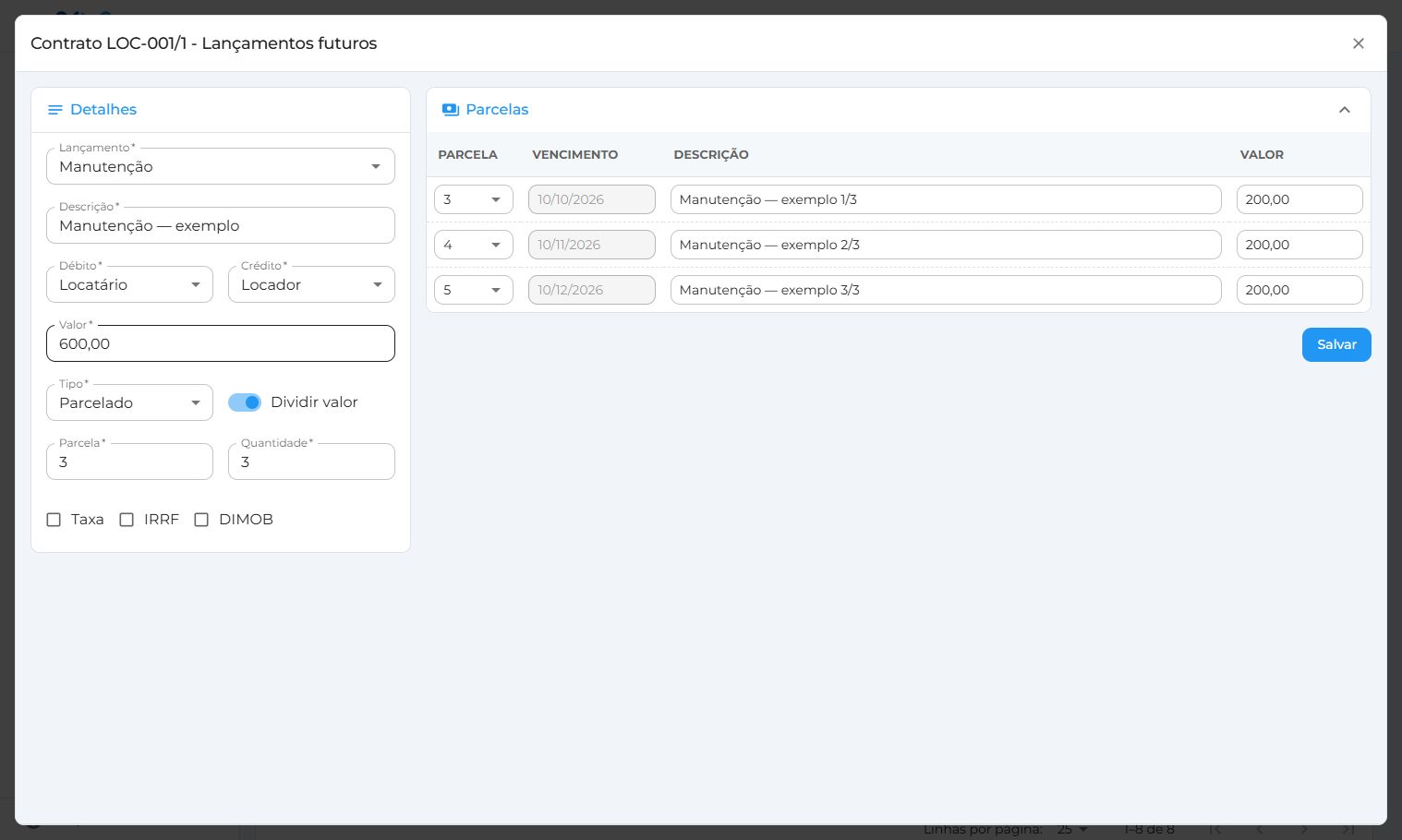Viewport: 1402px width, 840px height.
Task: Click the vencimento field 10/11/2026
Action: 592,245
